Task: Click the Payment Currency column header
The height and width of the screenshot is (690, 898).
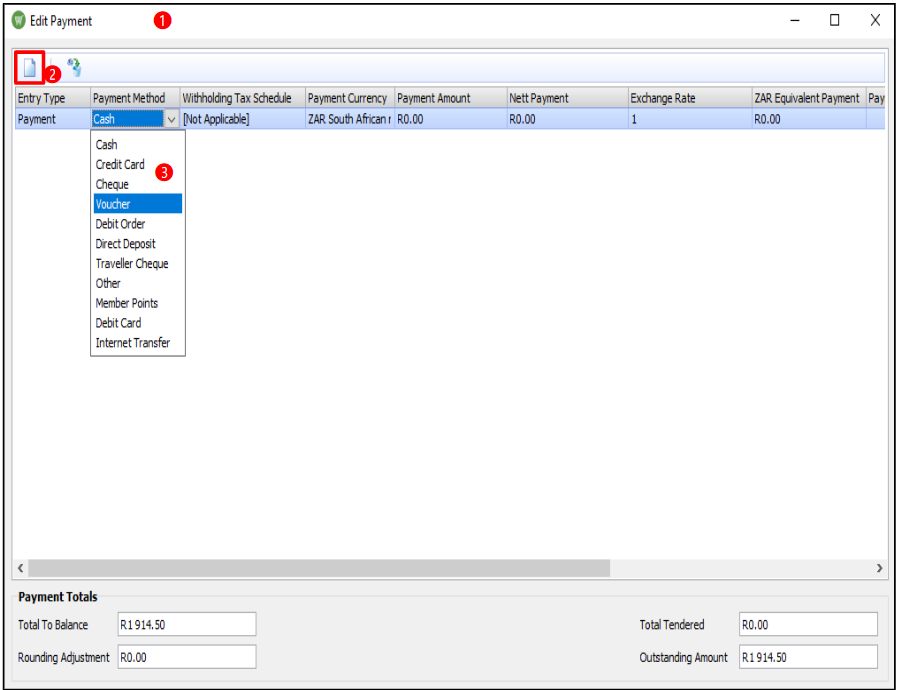Action: coord(350,98)
